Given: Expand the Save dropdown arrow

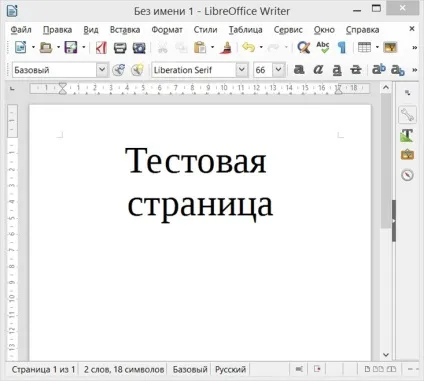Looking at the screenshot, I should pyautogui.click(x=84, y=47).
